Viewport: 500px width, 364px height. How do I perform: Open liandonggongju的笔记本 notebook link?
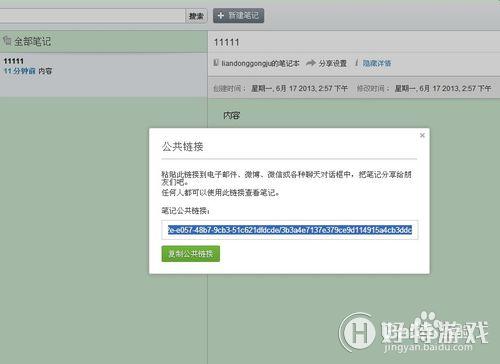pyautogui.click(x=260, y=63)
